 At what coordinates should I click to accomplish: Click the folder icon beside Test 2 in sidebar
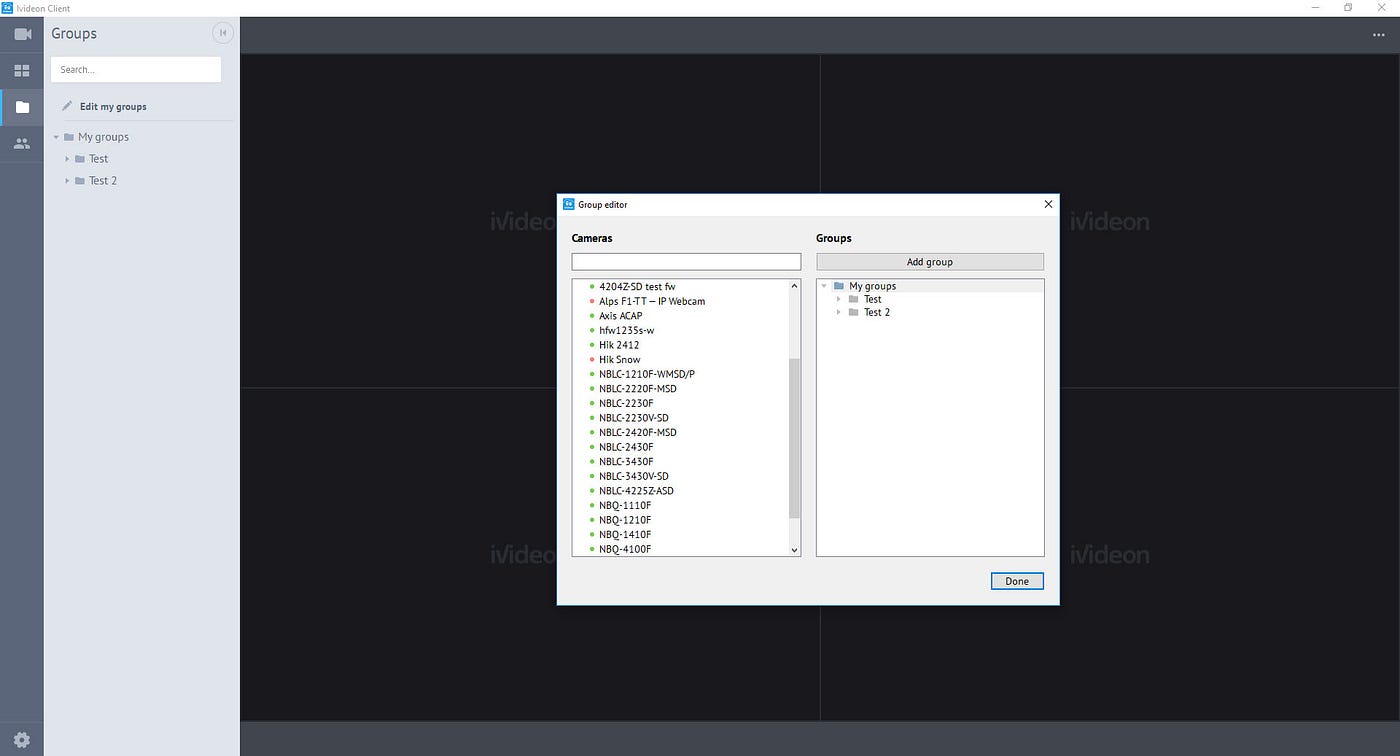(80, 181)
